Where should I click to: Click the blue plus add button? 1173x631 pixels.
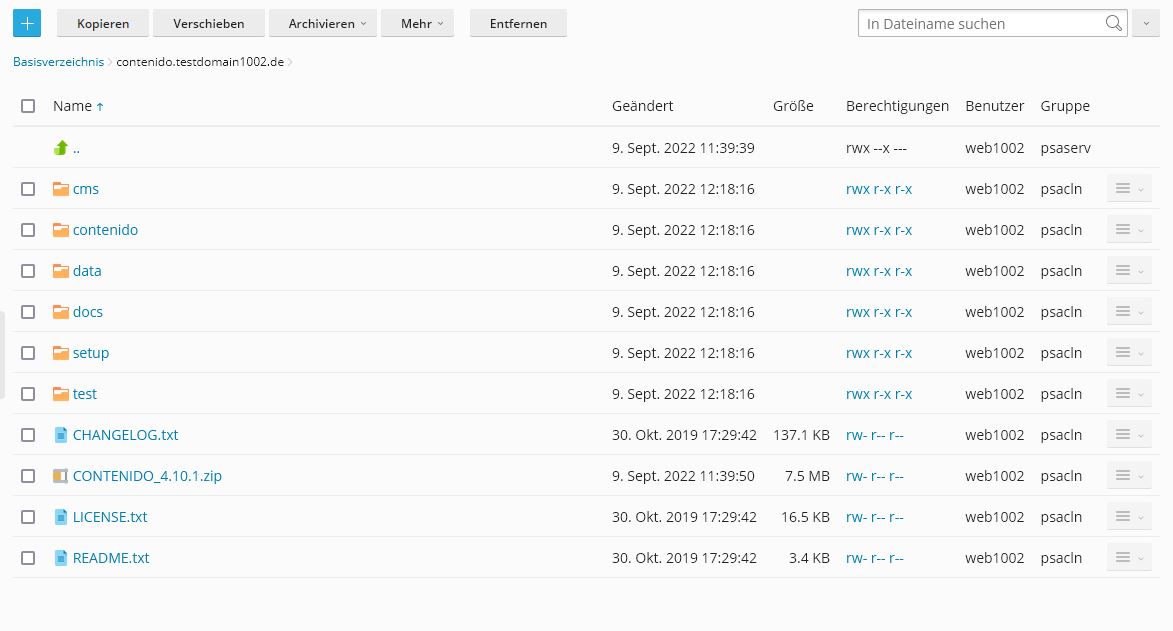click(27, 23)
